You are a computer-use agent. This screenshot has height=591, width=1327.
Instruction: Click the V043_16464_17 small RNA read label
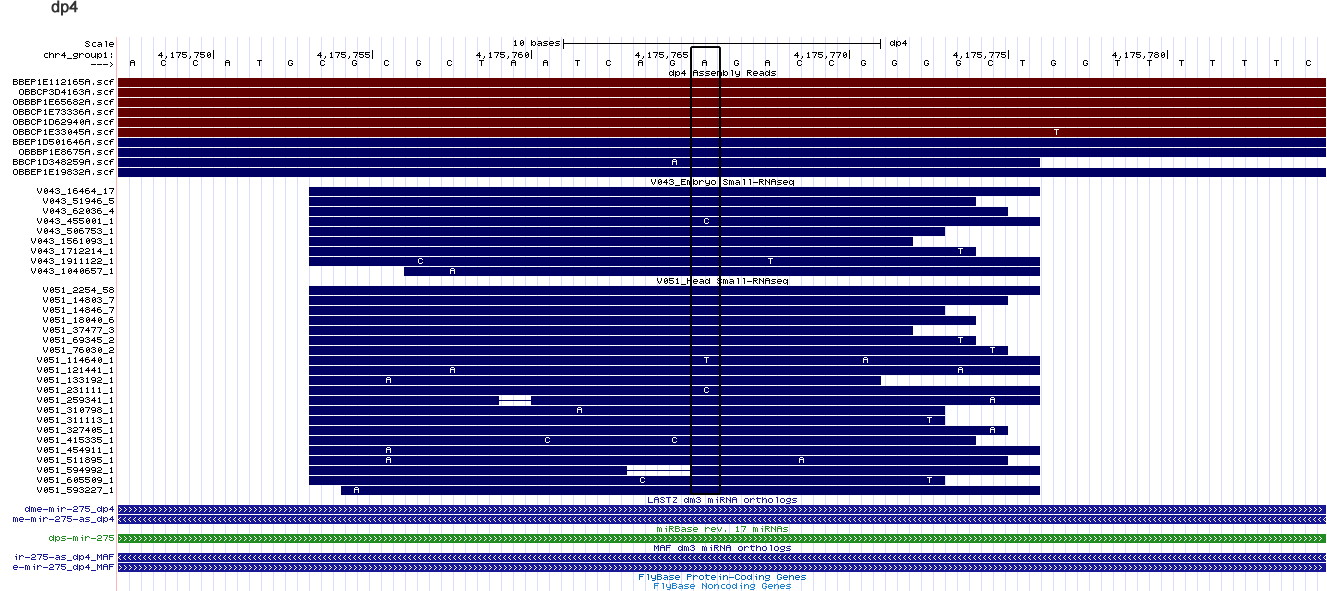pyautogui.click(x=75, y=191)
